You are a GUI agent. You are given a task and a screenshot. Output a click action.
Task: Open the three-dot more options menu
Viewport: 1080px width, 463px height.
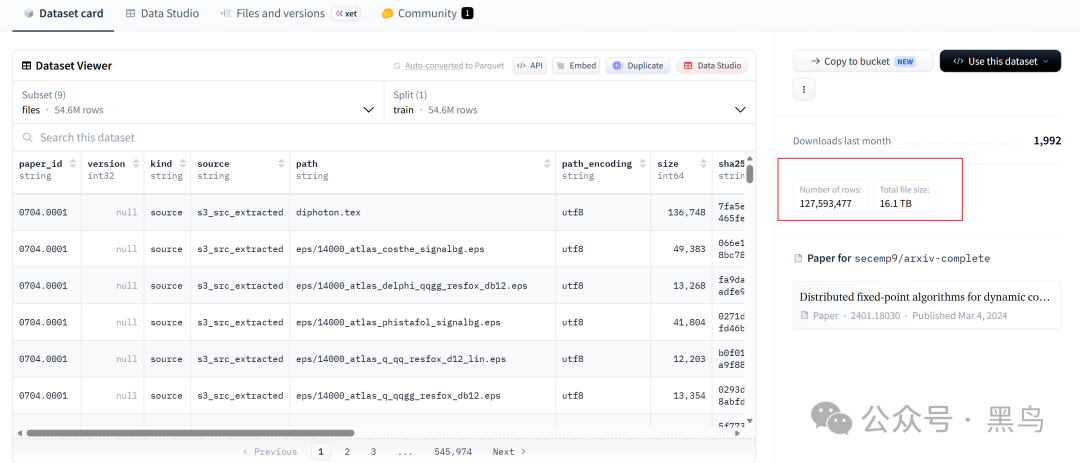point(804,90)
